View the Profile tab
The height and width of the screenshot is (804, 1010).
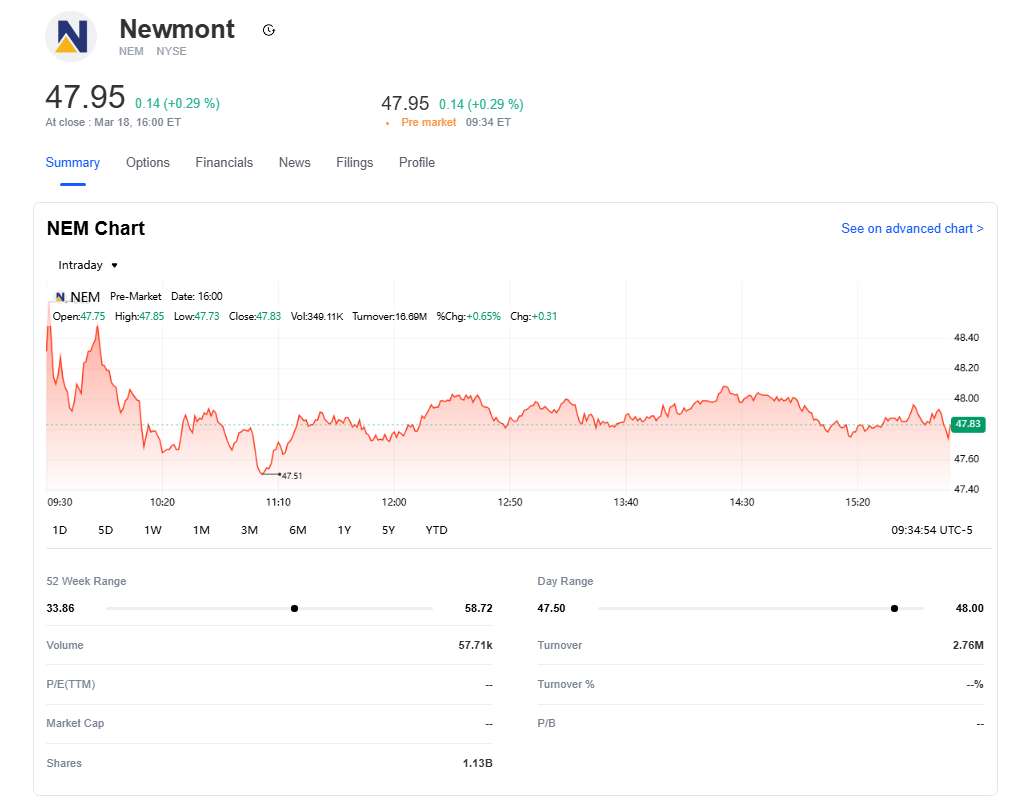(416, 163)
